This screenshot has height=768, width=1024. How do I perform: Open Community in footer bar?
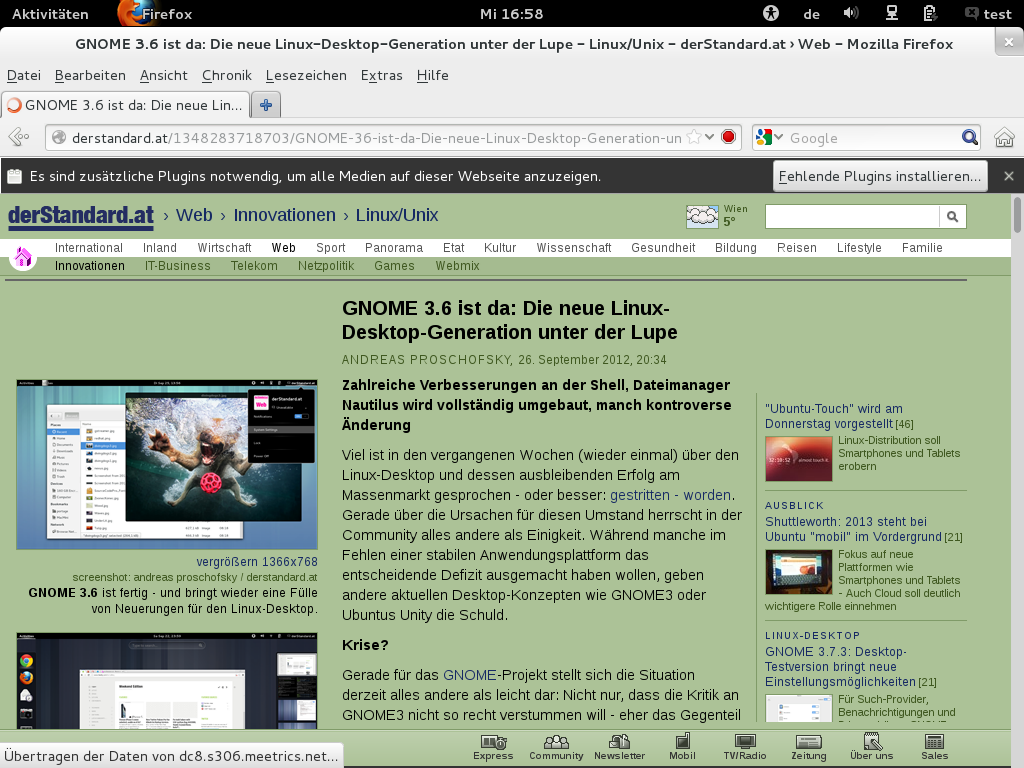pos(556,748)
